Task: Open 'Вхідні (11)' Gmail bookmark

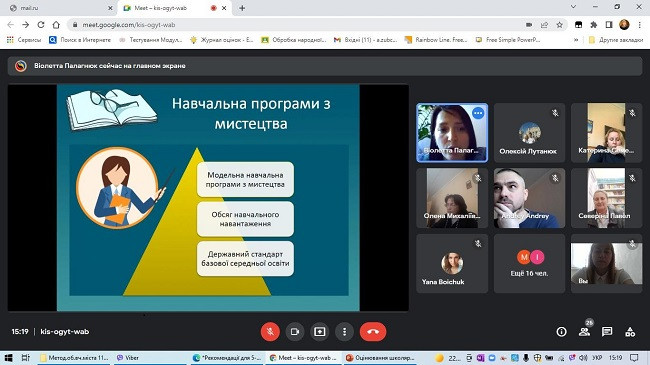Action: pos(365,40)
